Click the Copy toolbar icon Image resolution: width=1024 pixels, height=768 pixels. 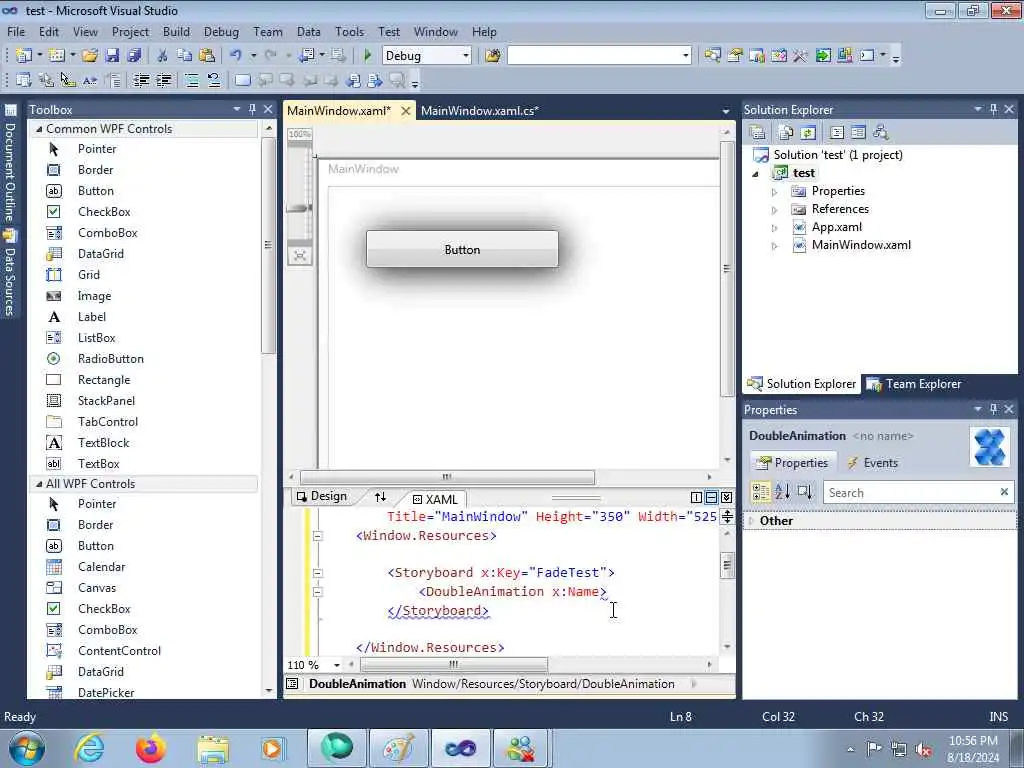(x=185, y=56)
